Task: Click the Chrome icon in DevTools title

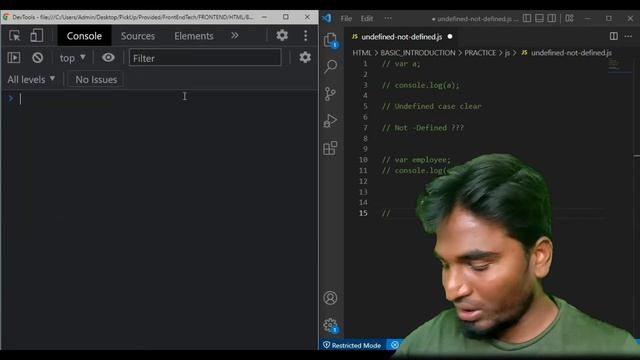Action: [6, 17]
